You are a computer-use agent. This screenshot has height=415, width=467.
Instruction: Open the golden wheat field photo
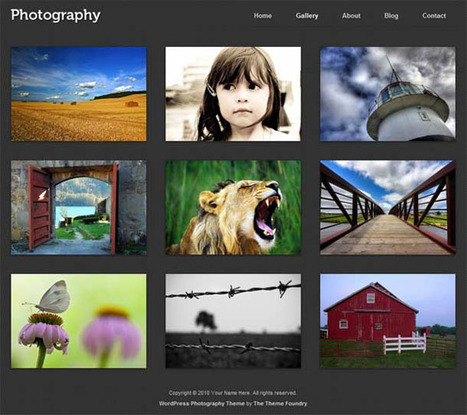pyautogui.click(x=79, y=94)
